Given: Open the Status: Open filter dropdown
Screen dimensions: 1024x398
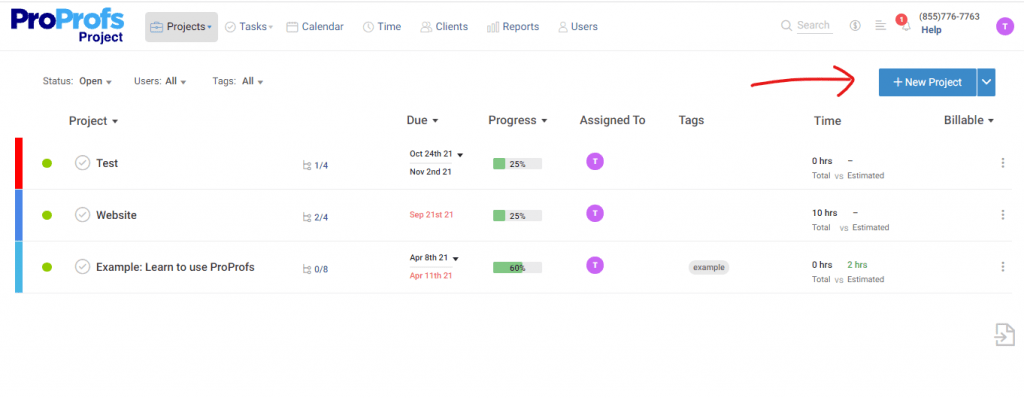Looking at the screenshot, I should [x=77, y=82].
